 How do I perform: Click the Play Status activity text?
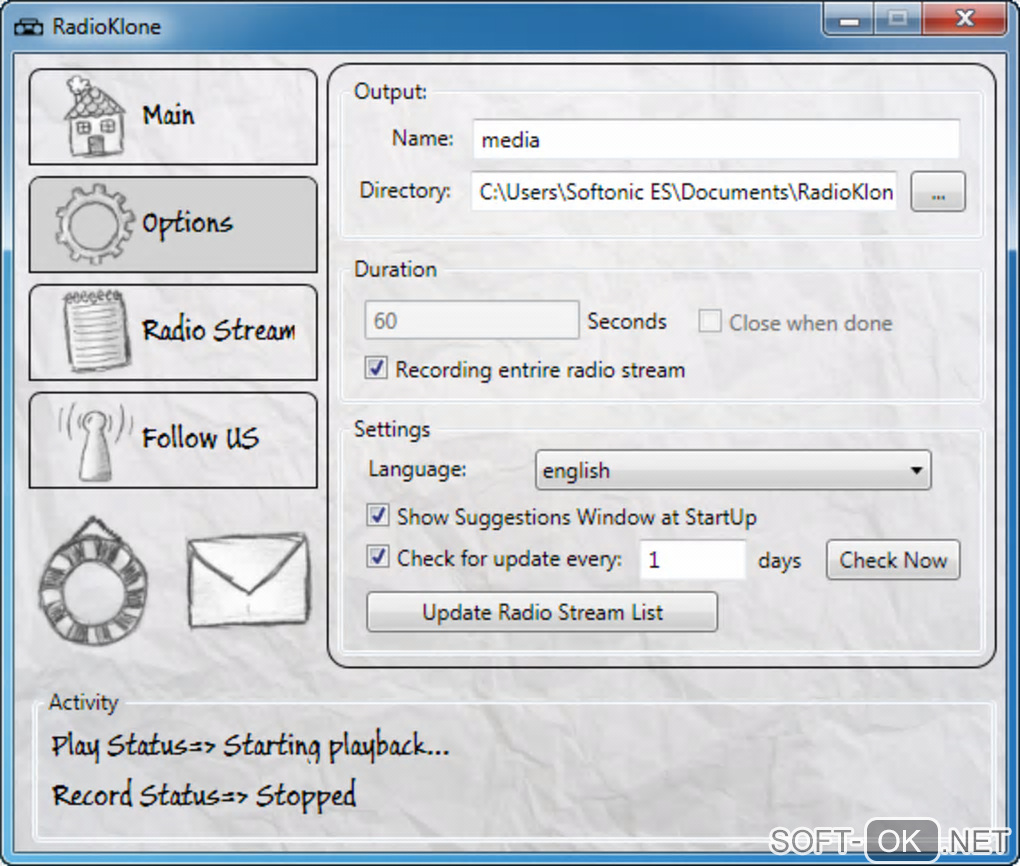[250, 746]
